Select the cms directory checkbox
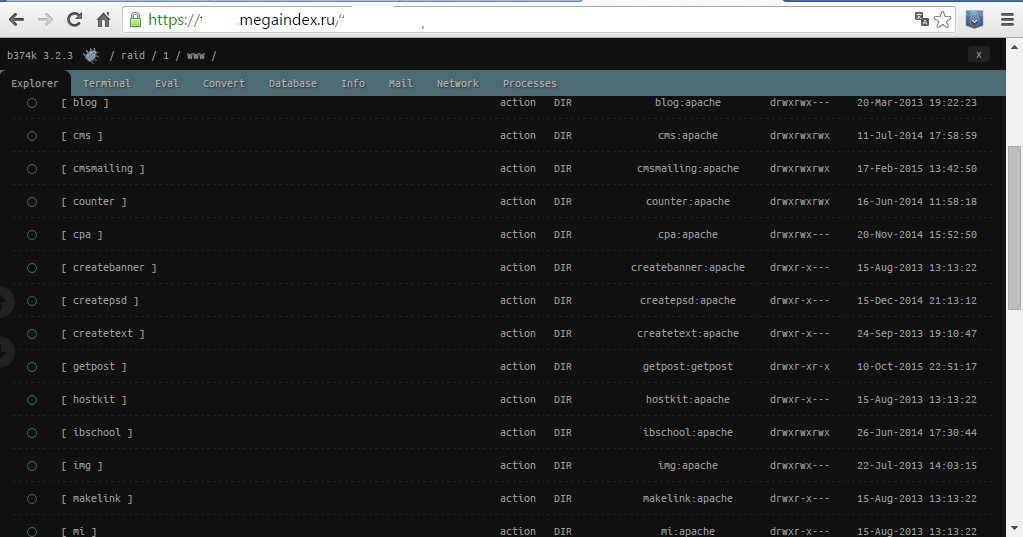Screen dimensions: 1023x537 (x=32, y=136)
